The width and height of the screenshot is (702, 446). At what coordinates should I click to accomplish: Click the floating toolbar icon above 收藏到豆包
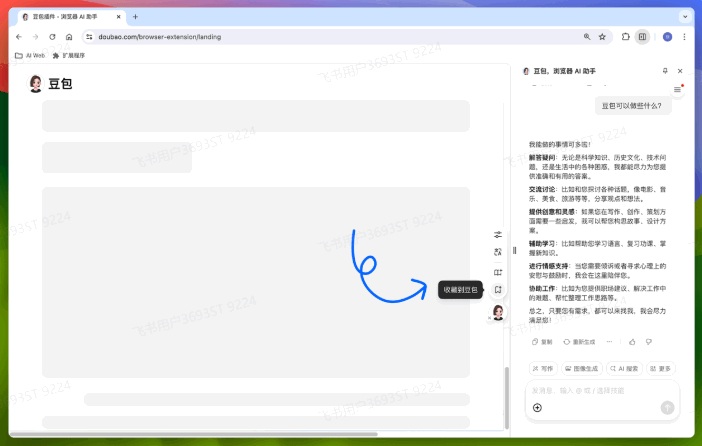(x=498, y=272)
